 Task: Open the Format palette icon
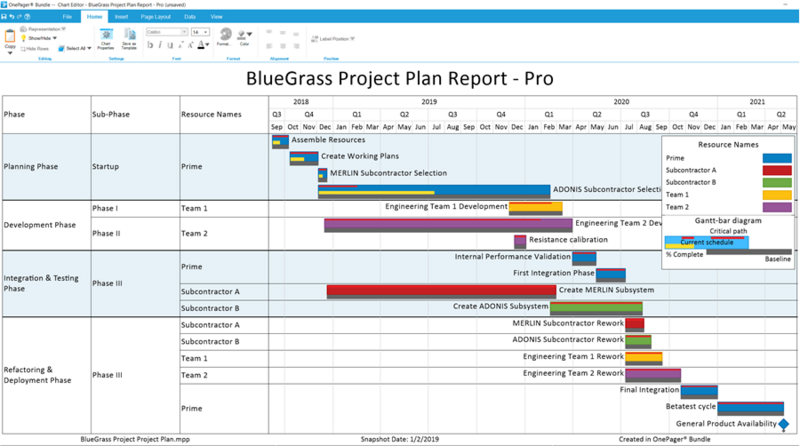(x=224, y=34)
